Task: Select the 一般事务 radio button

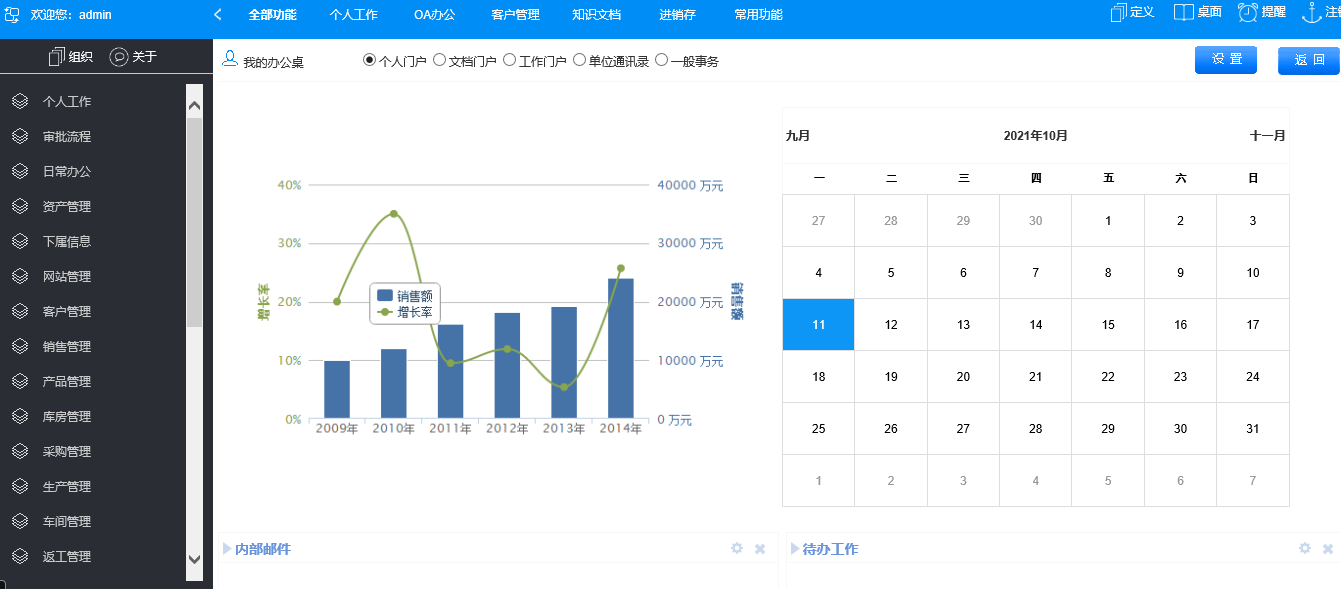Action: click(661, 60)
